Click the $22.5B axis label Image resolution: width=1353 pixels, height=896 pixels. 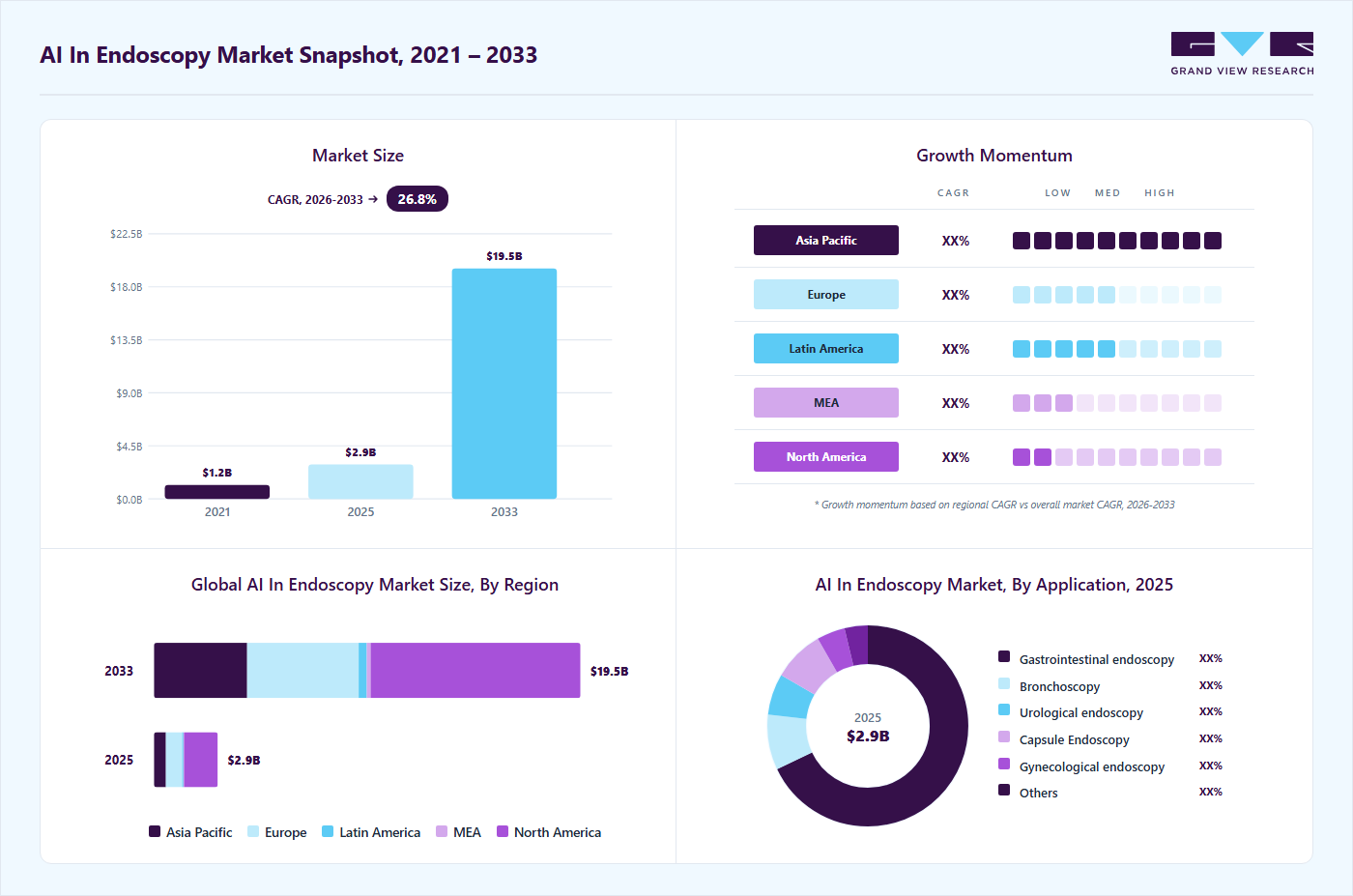[x=126, y=234]
